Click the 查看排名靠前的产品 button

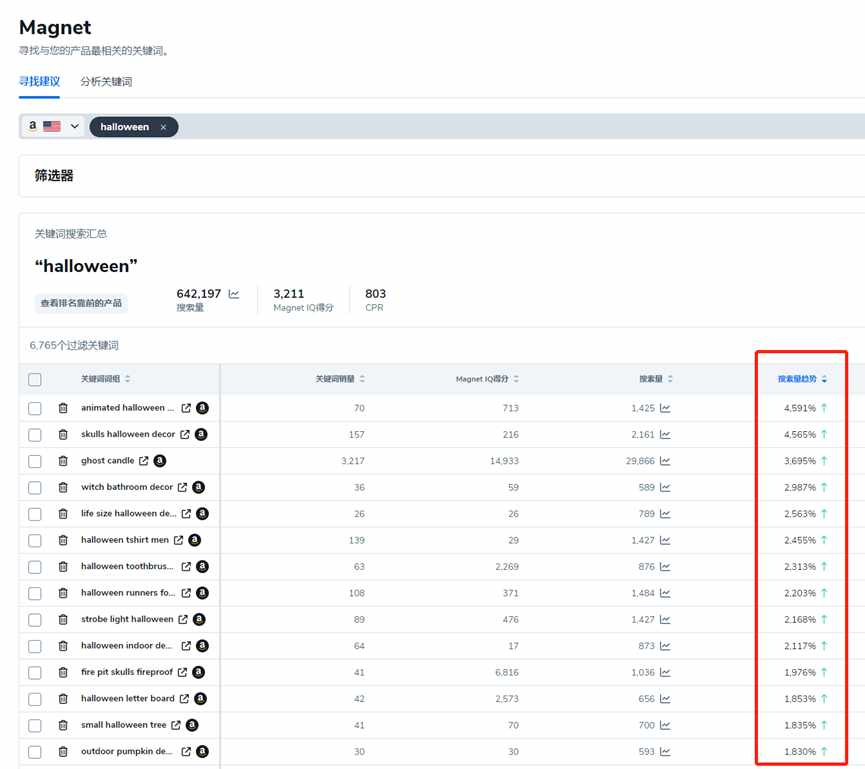(81, 303)
